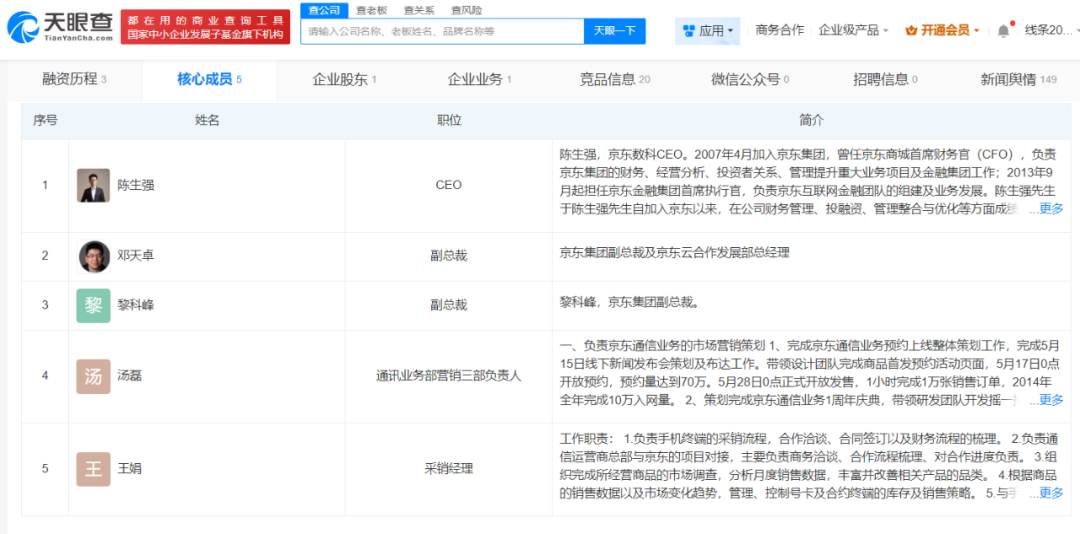Screen dimensions: 1080x534
Task: Select the 查风险 search mode tab
Action: pos(465,10)
